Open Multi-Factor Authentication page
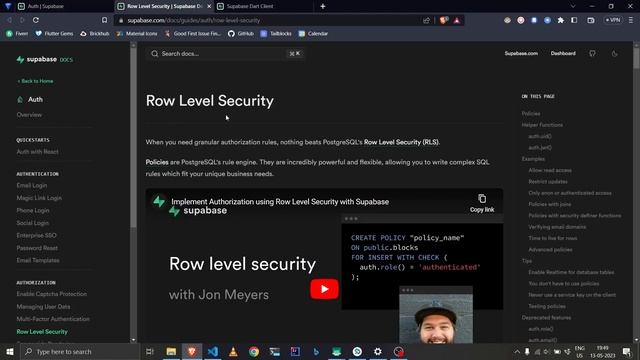This screenshot has width=640, height=360. (x=53, y=319)
